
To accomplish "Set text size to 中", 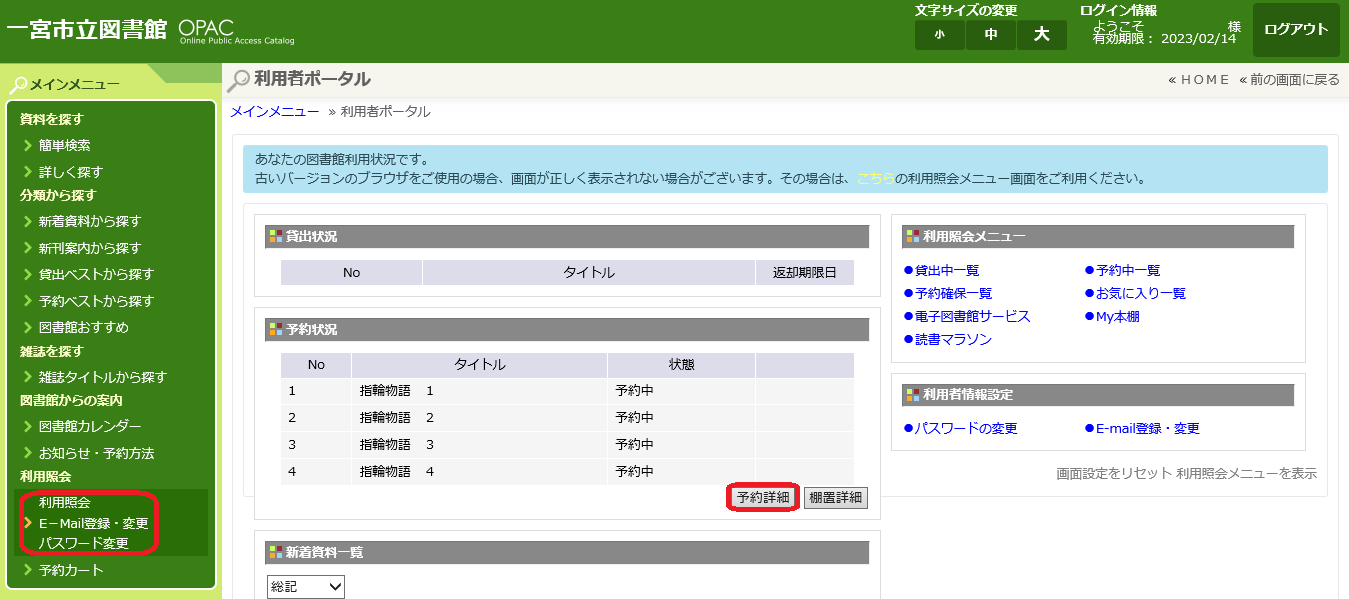I will pyautogui.click(x=991, y=35).
